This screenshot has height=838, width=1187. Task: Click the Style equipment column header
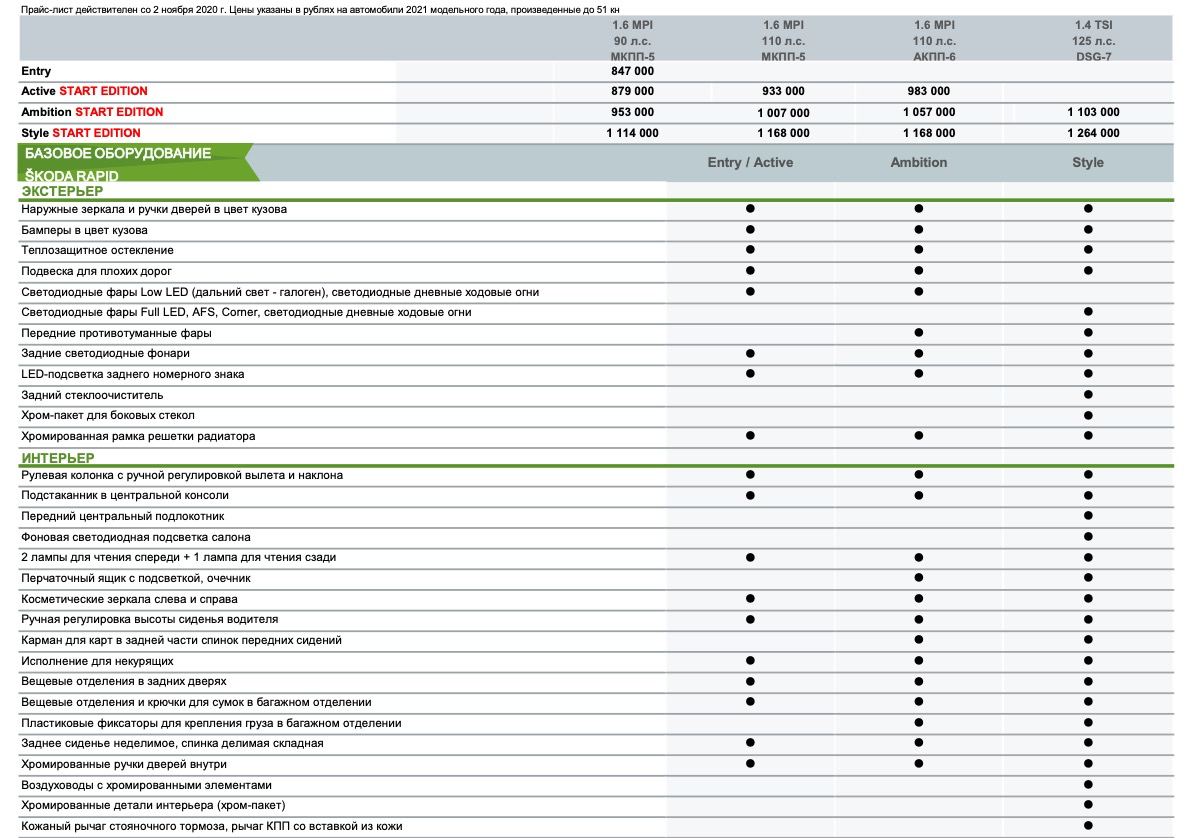pos(1088,163)
